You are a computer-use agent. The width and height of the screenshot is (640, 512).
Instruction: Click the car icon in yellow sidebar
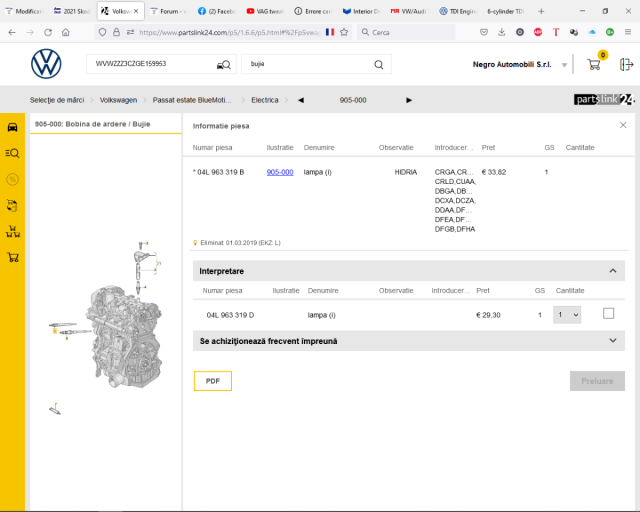click(x=12, y=127)
